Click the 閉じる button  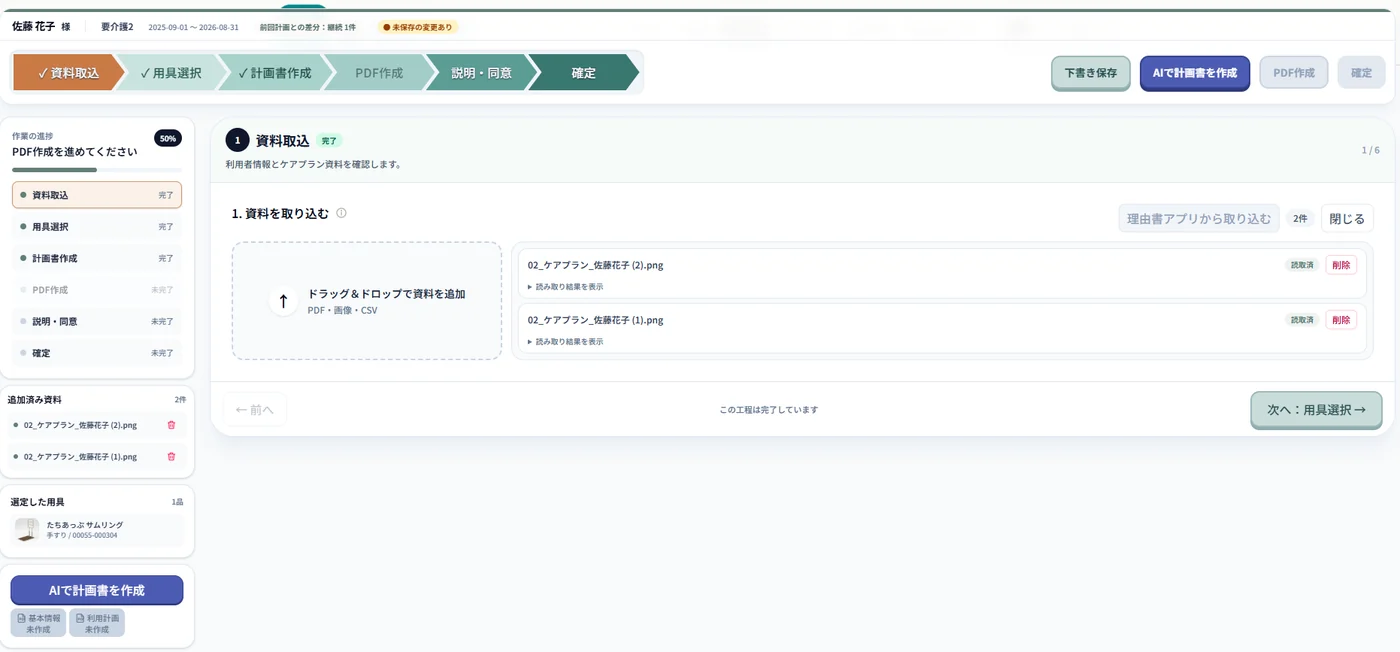point(1347,218)
